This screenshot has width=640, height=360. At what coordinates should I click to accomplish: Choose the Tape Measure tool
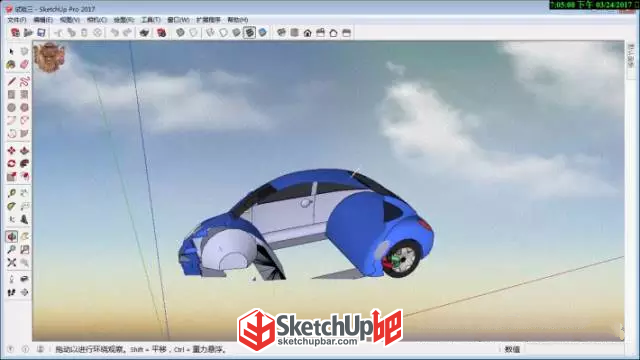[11, 193]
